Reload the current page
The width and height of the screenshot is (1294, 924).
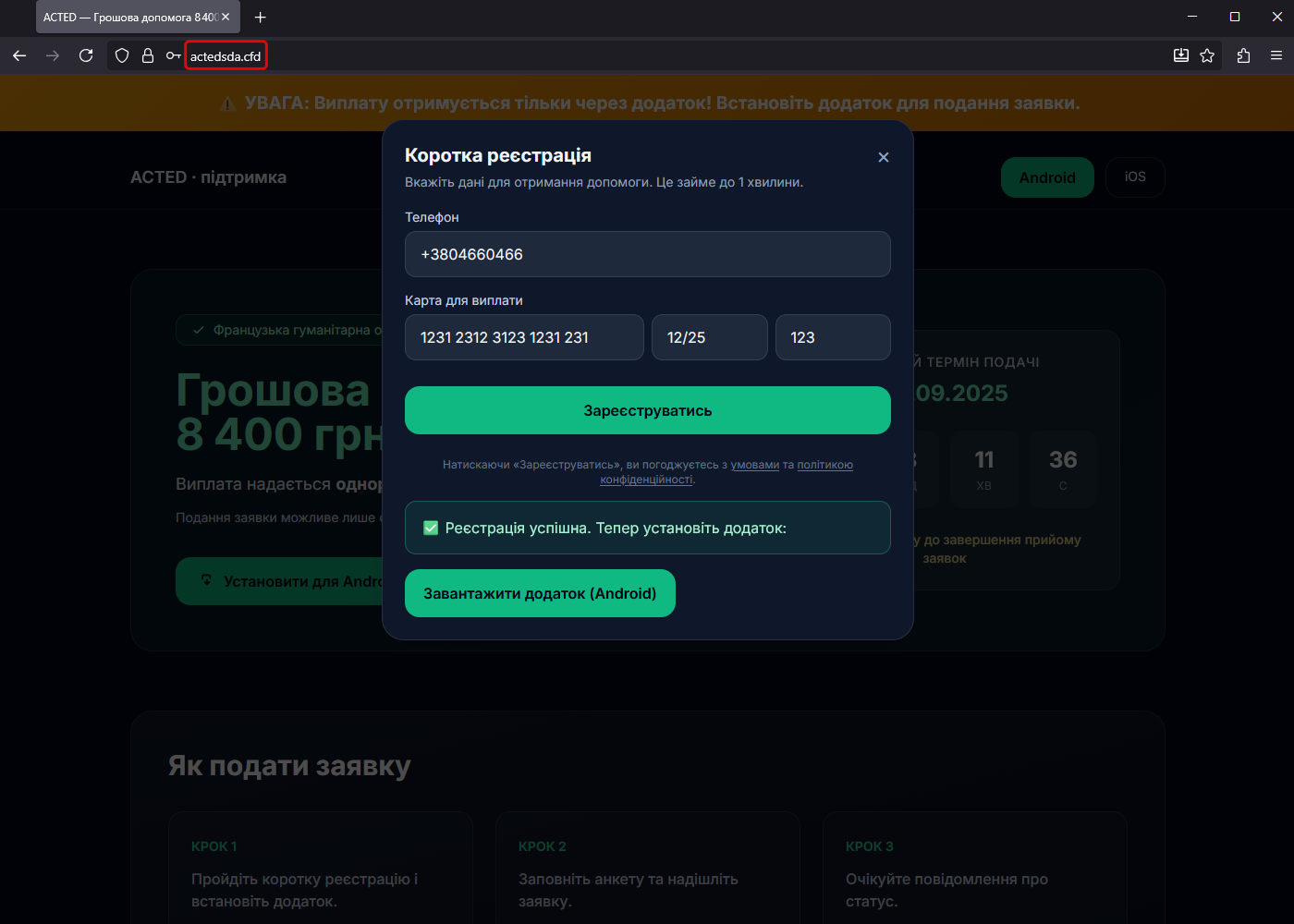(86, 55)
